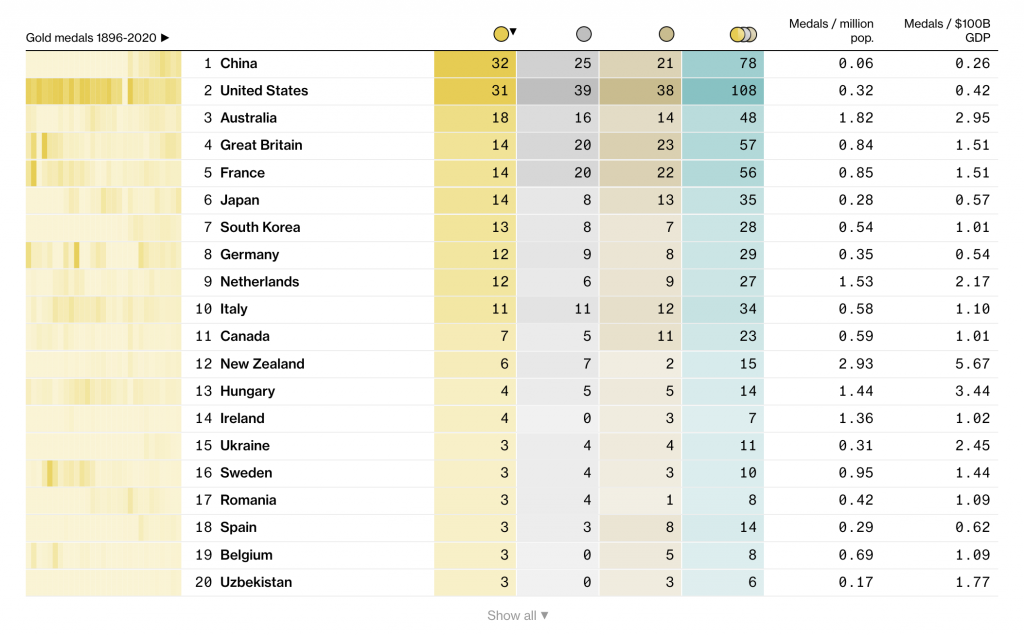Sort table by the gold medal icon

coord(501,33)
